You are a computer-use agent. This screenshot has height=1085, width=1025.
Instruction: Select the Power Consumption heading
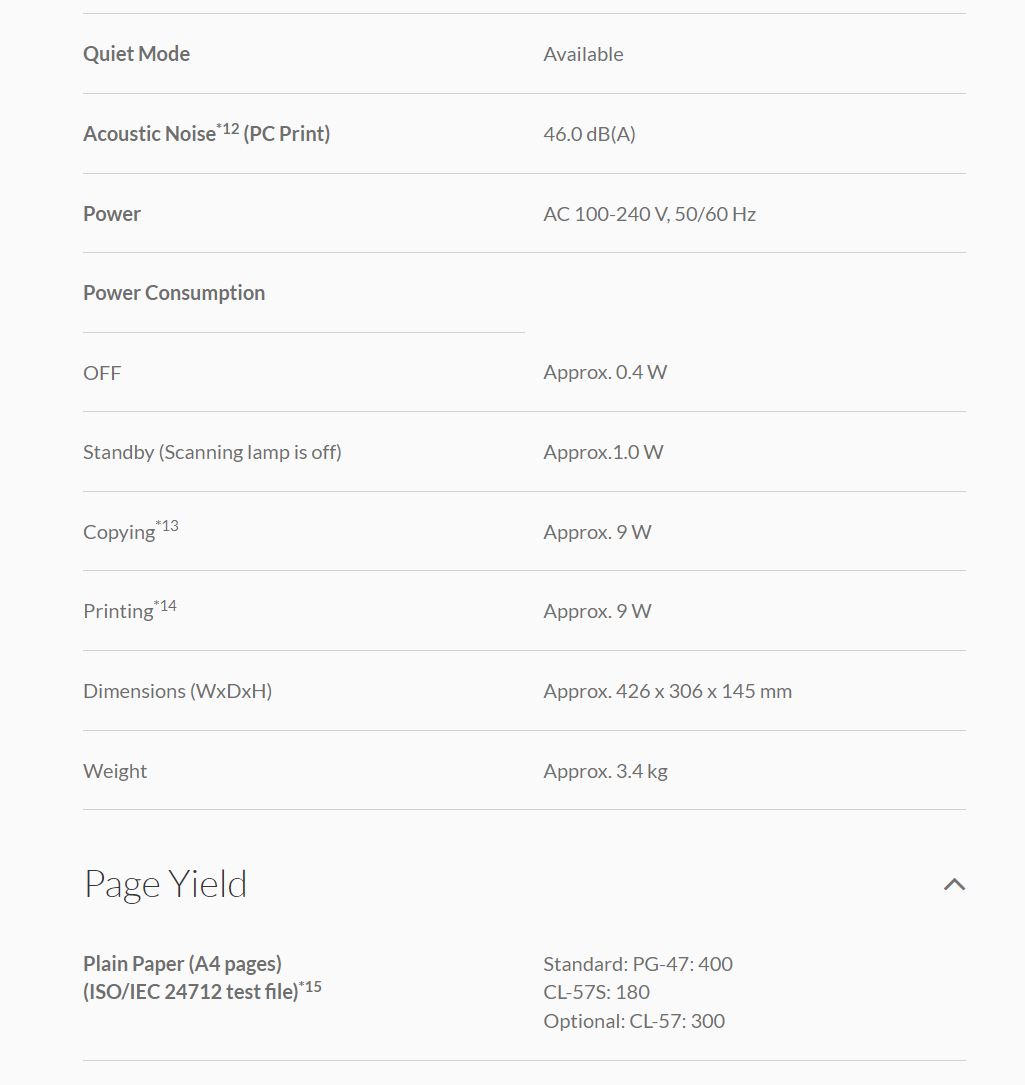(x=174, y=293)
